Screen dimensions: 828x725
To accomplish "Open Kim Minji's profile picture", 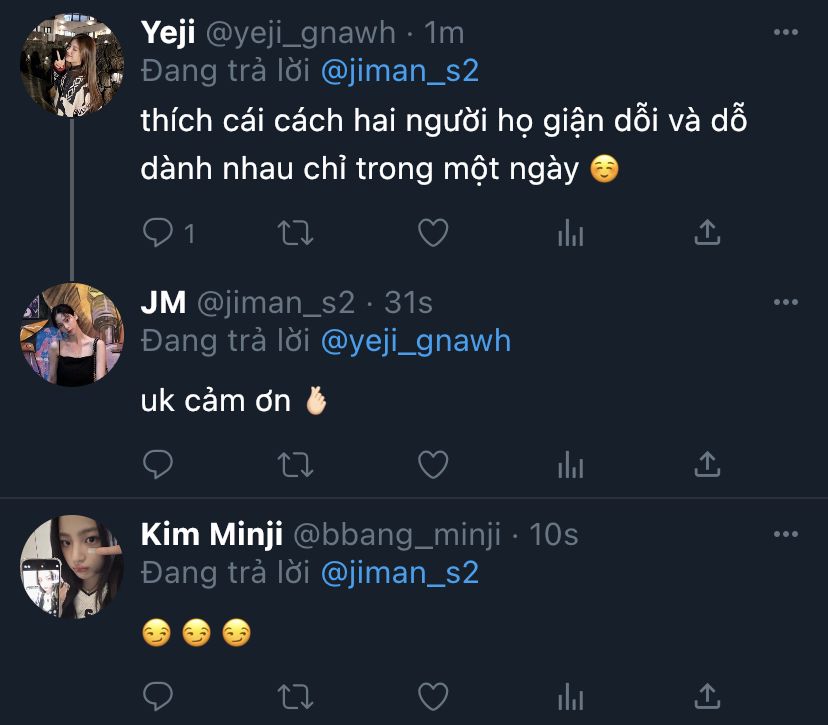I will point(71,566).
